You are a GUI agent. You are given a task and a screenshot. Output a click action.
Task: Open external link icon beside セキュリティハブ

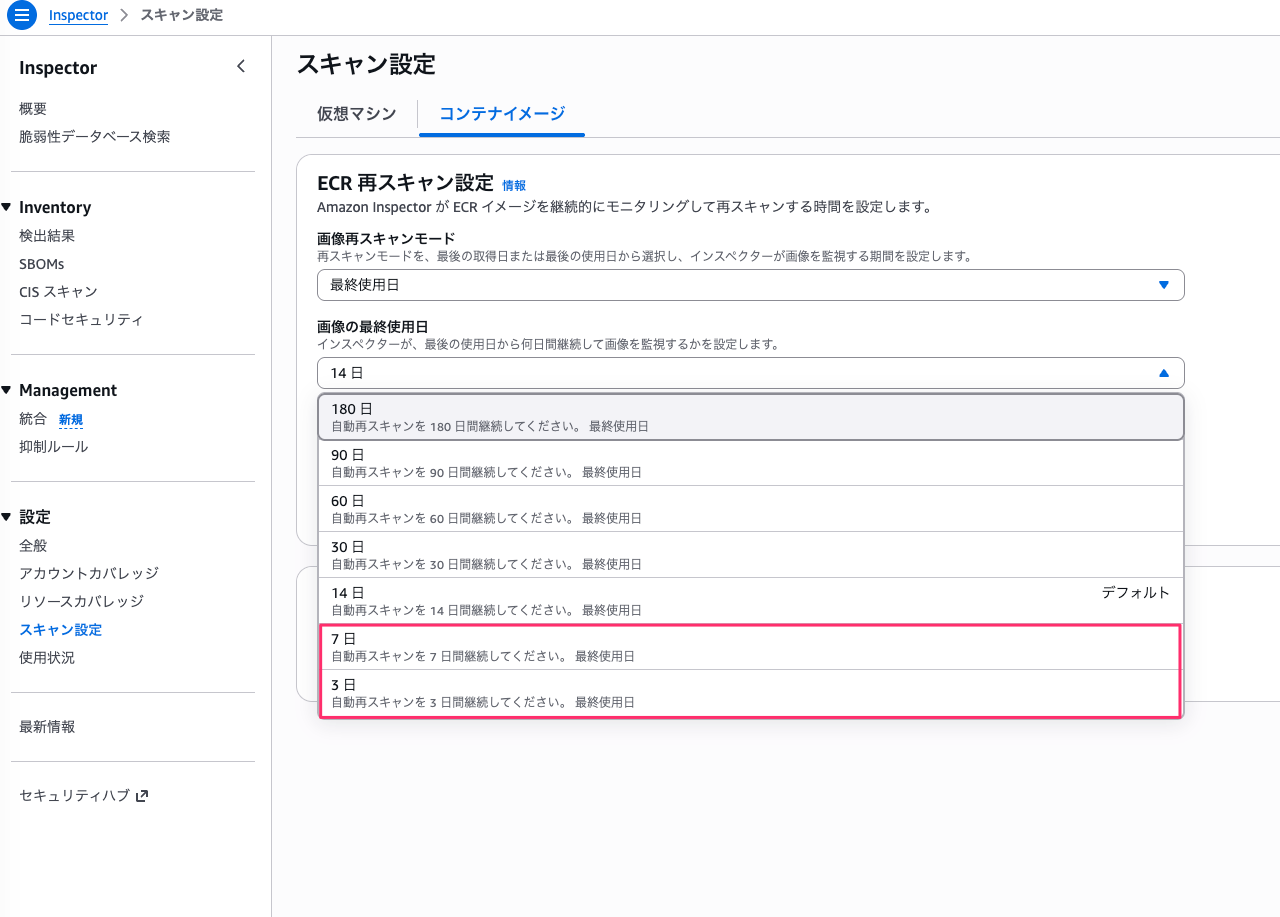tap(142, 796)
